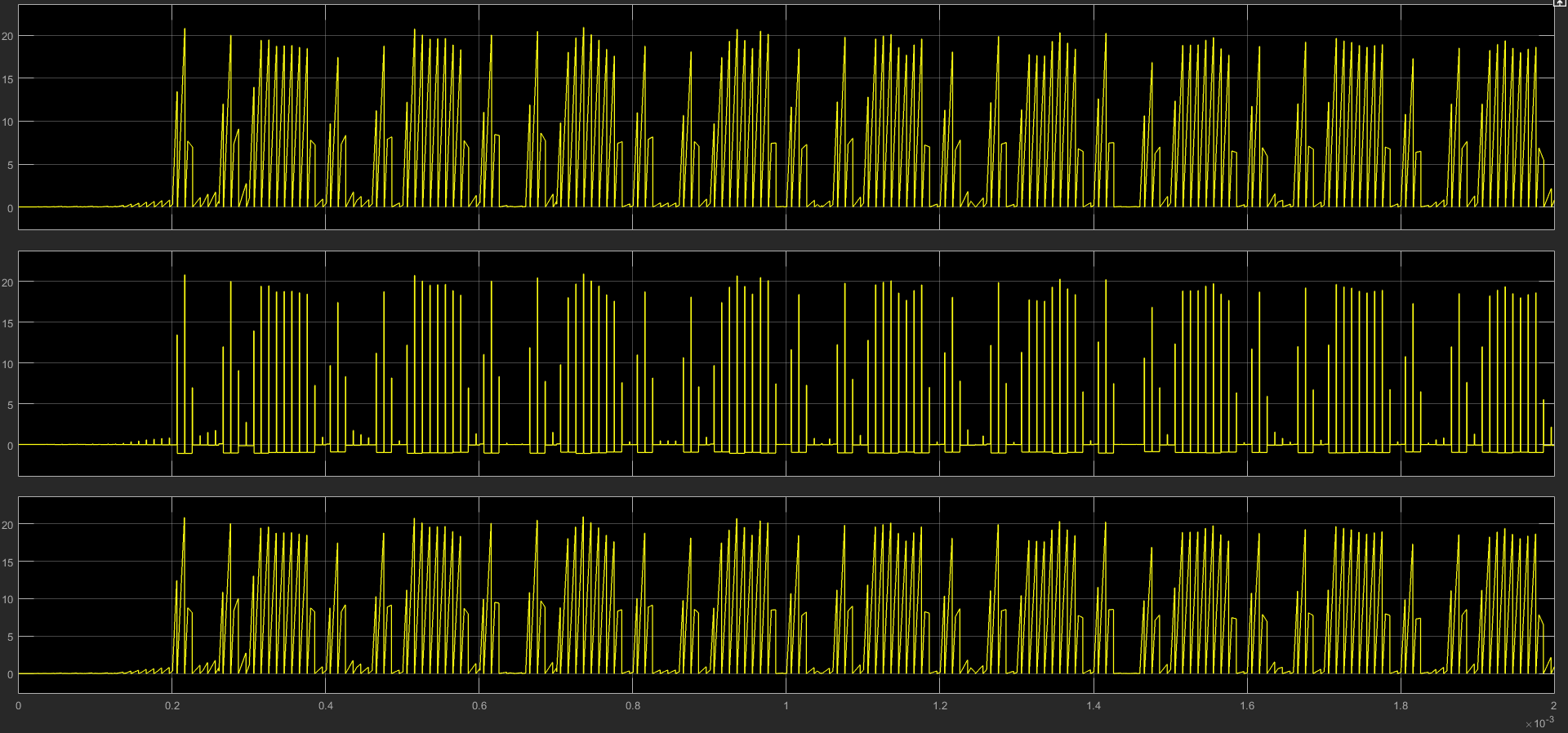
Task: Click the show-toolbar arrow icon at top-right corner
Action: (x=1560, y=3)
